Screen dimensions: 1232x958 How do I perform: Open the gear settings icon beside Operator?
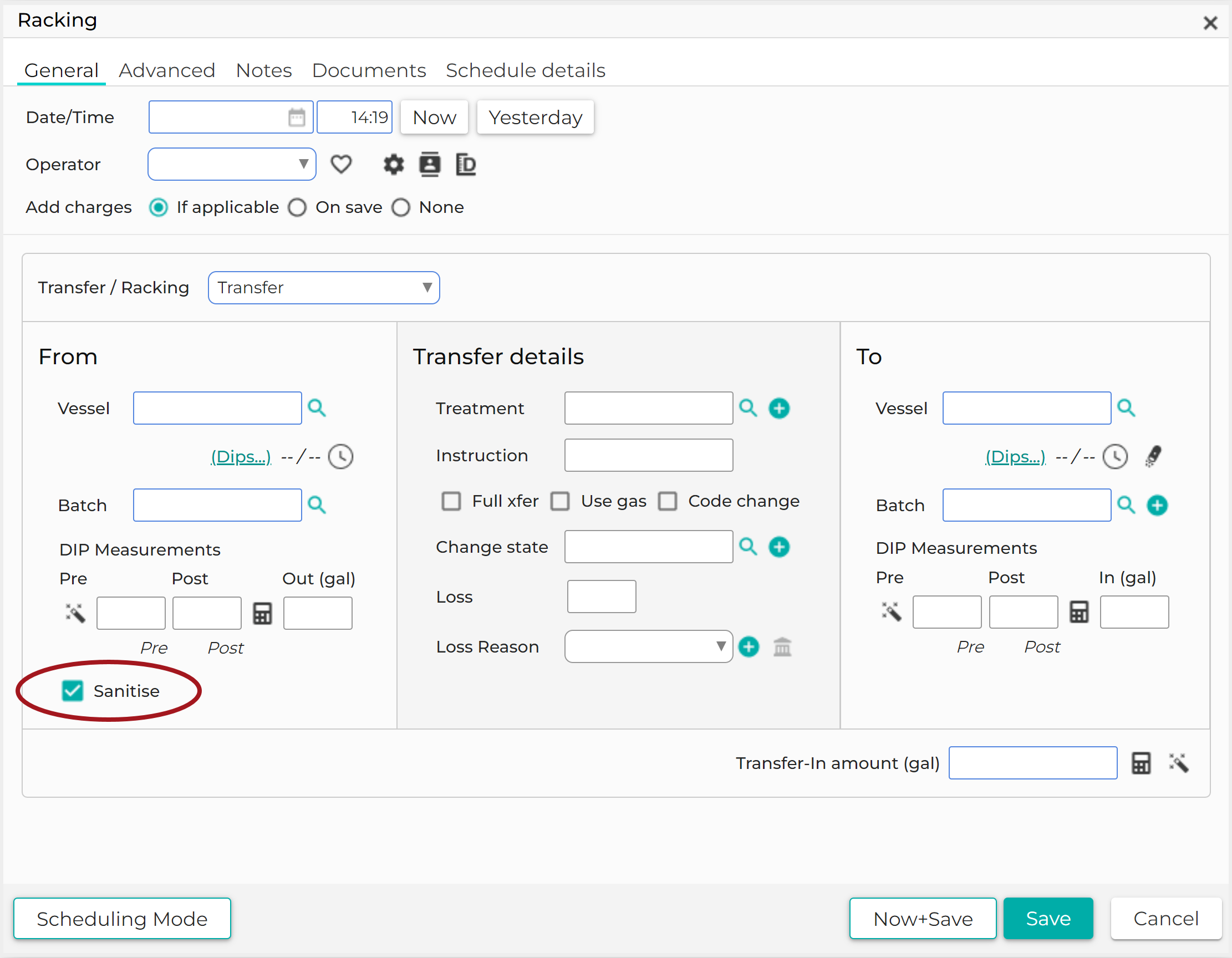coord(394,165)
